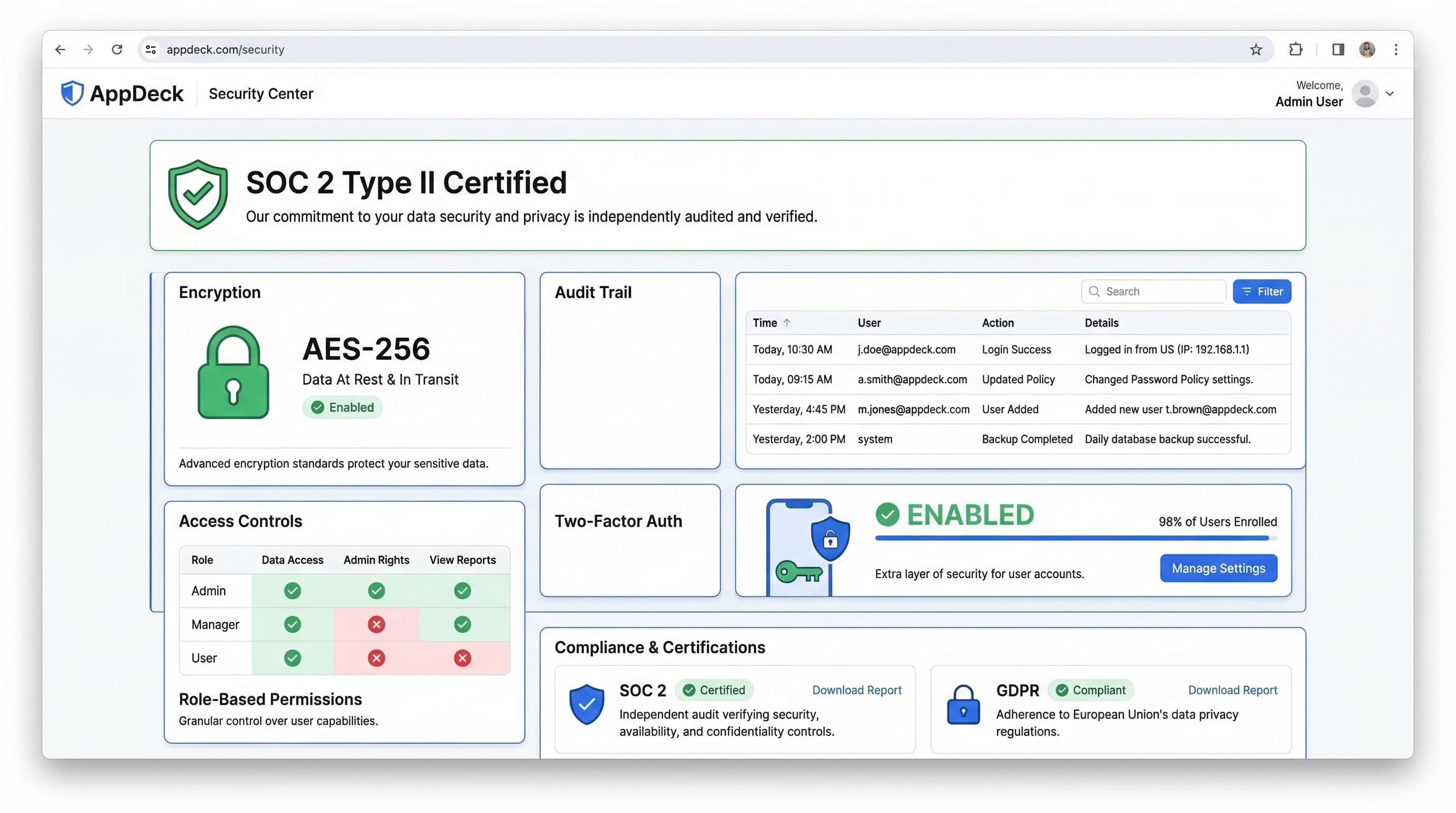
Task: Click the Action column header
Action: 998,323
